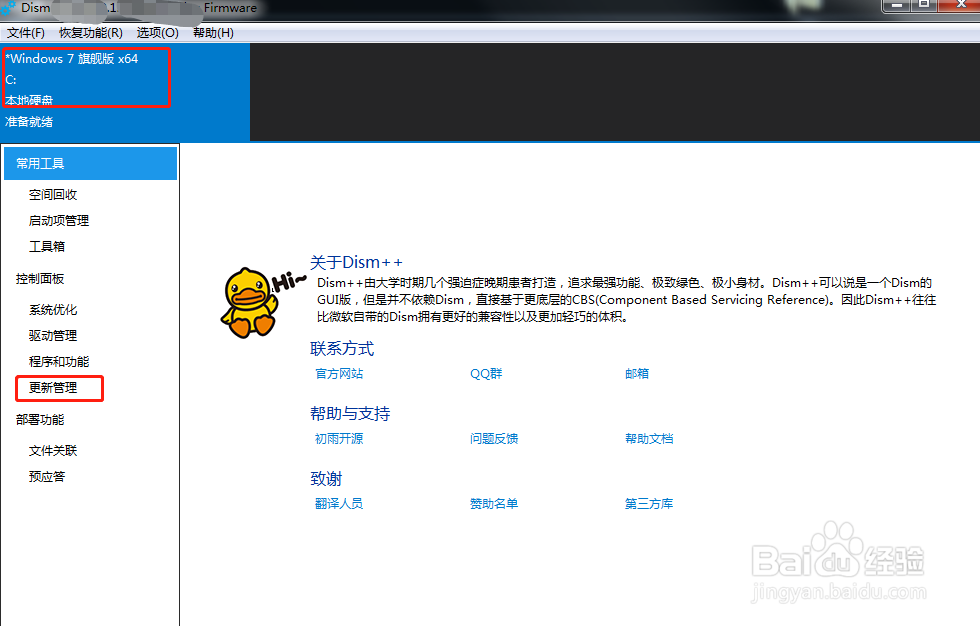This screenshot has height=626, width=980.
Task: Click the 初雨开源 link
Action: click(339, 439)
